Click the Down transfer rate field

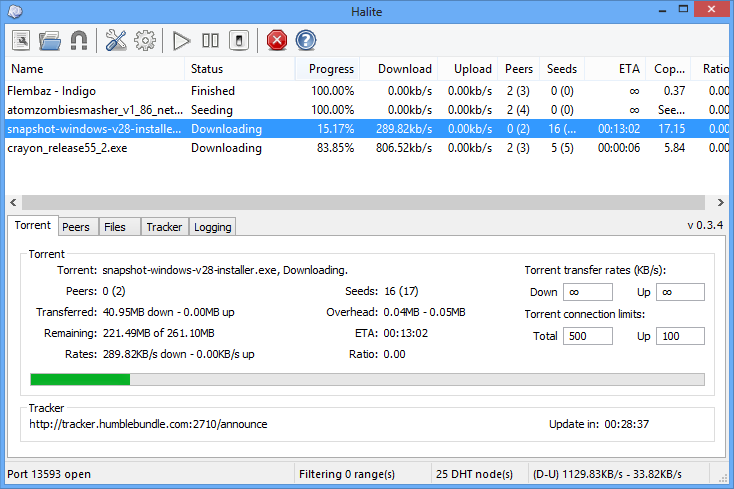click(587, 292)
